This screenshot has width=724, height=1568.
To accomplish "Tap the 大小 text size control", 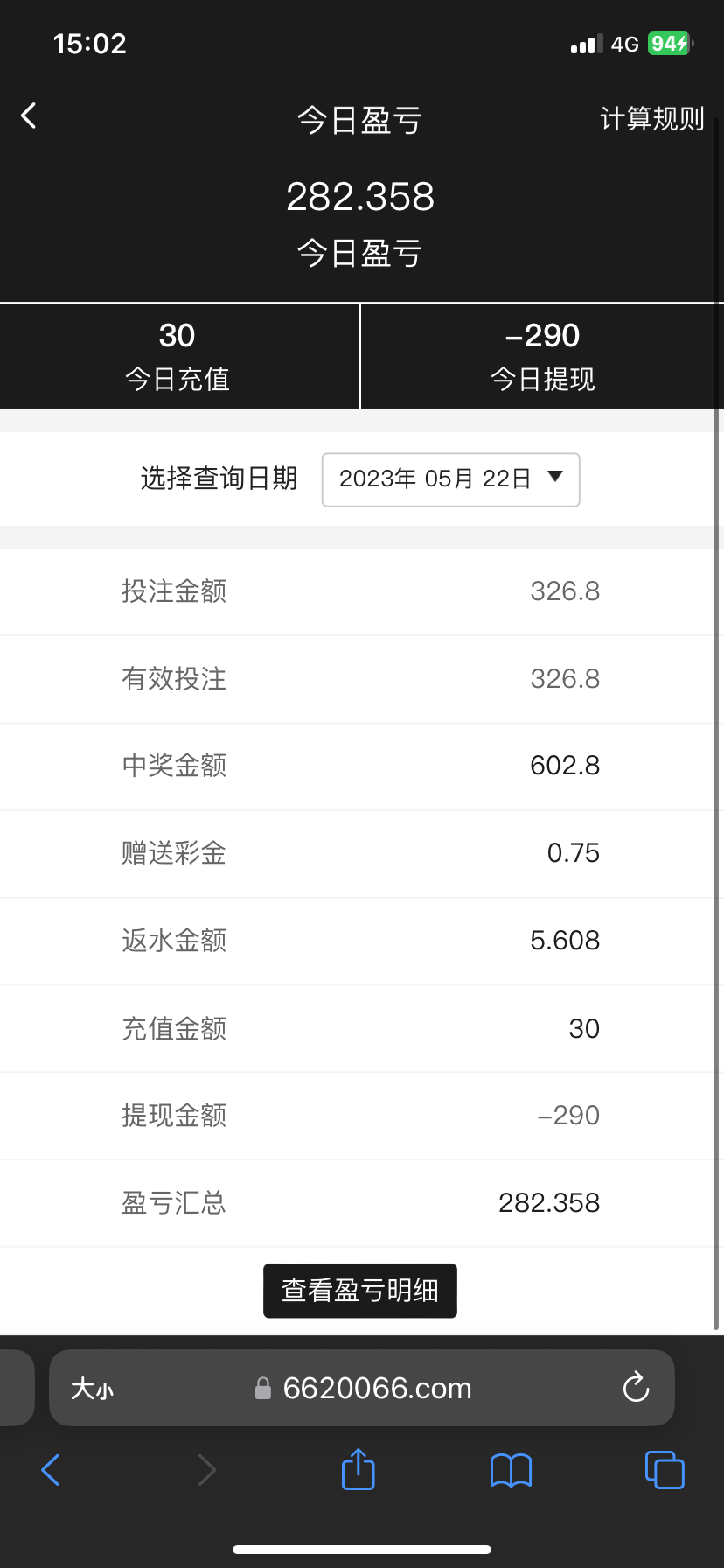I will [x=92, y=1389].
